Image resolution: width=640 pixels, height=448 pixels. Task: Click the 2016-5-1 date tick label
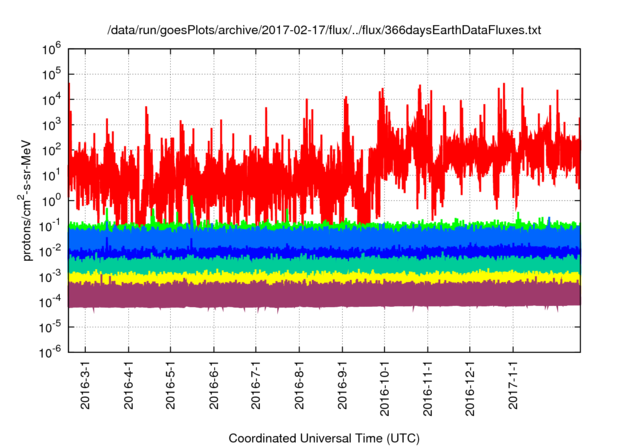point(171,385)
